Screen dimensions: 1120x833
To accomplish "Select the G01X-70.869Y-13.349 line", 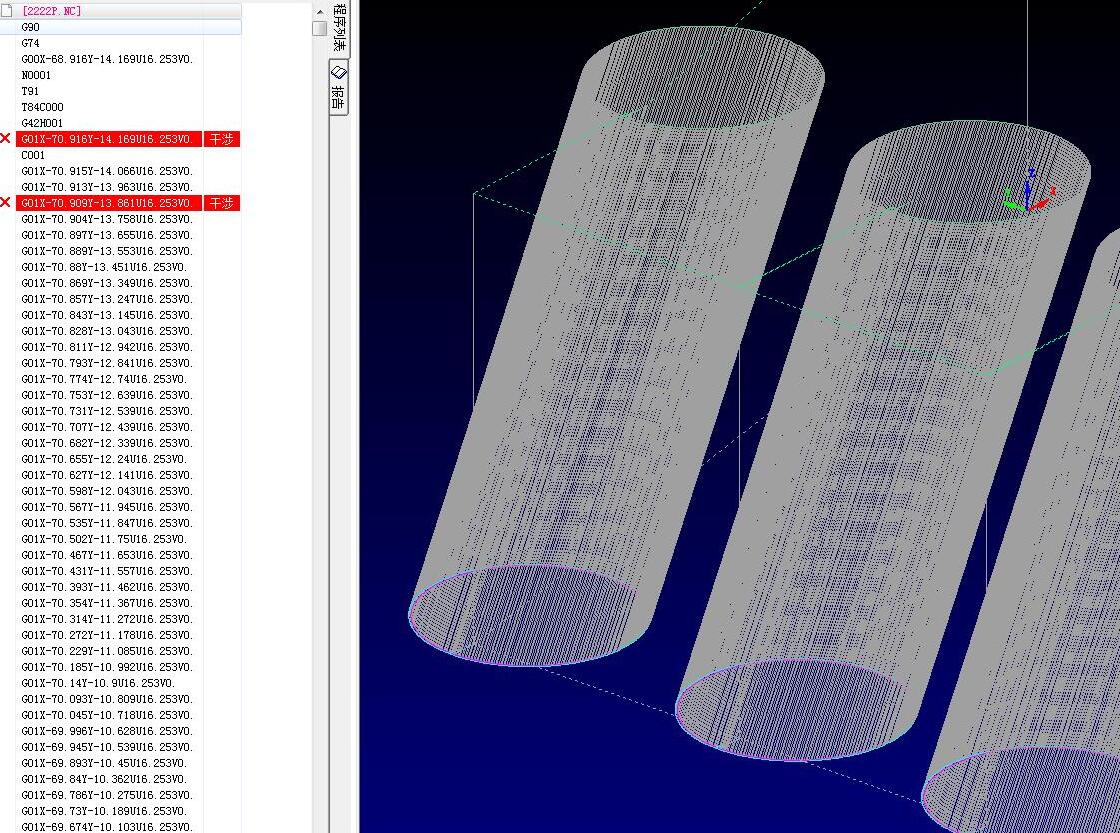I will (x=107, y=283).
